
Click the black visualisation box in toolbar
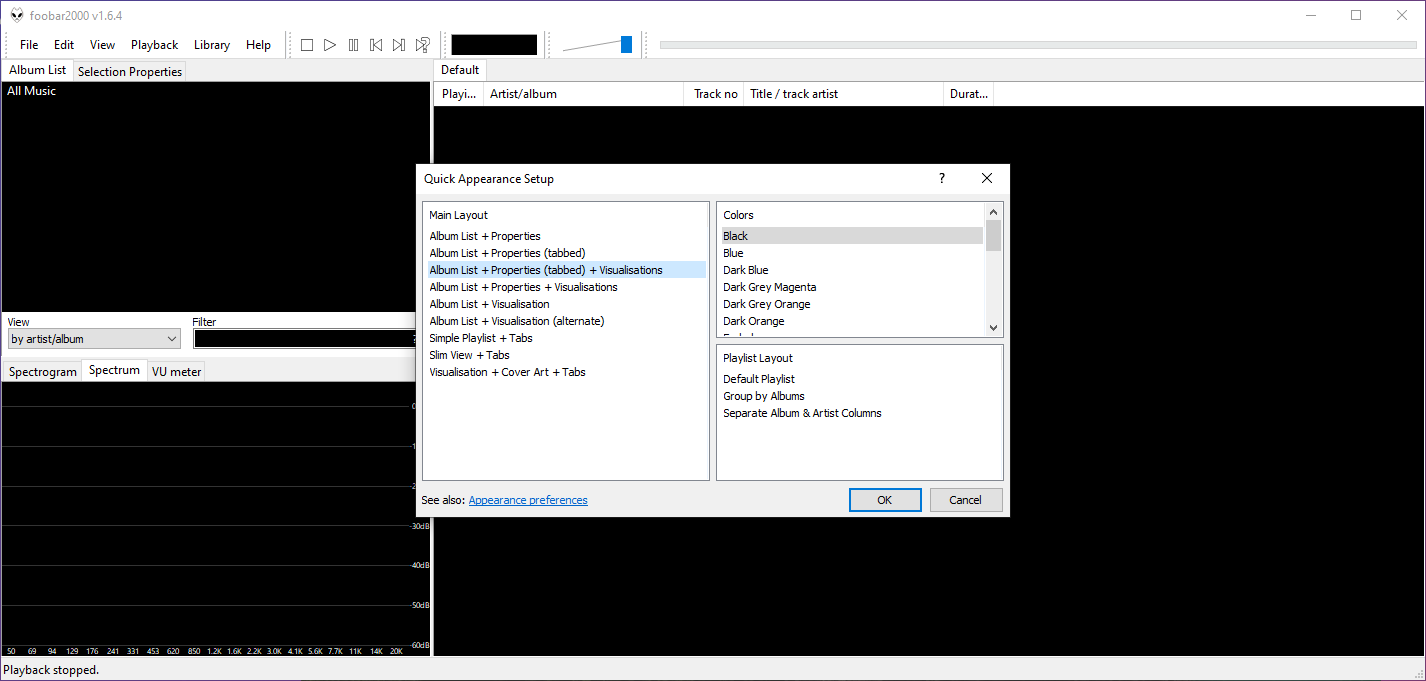coord(494,45)
